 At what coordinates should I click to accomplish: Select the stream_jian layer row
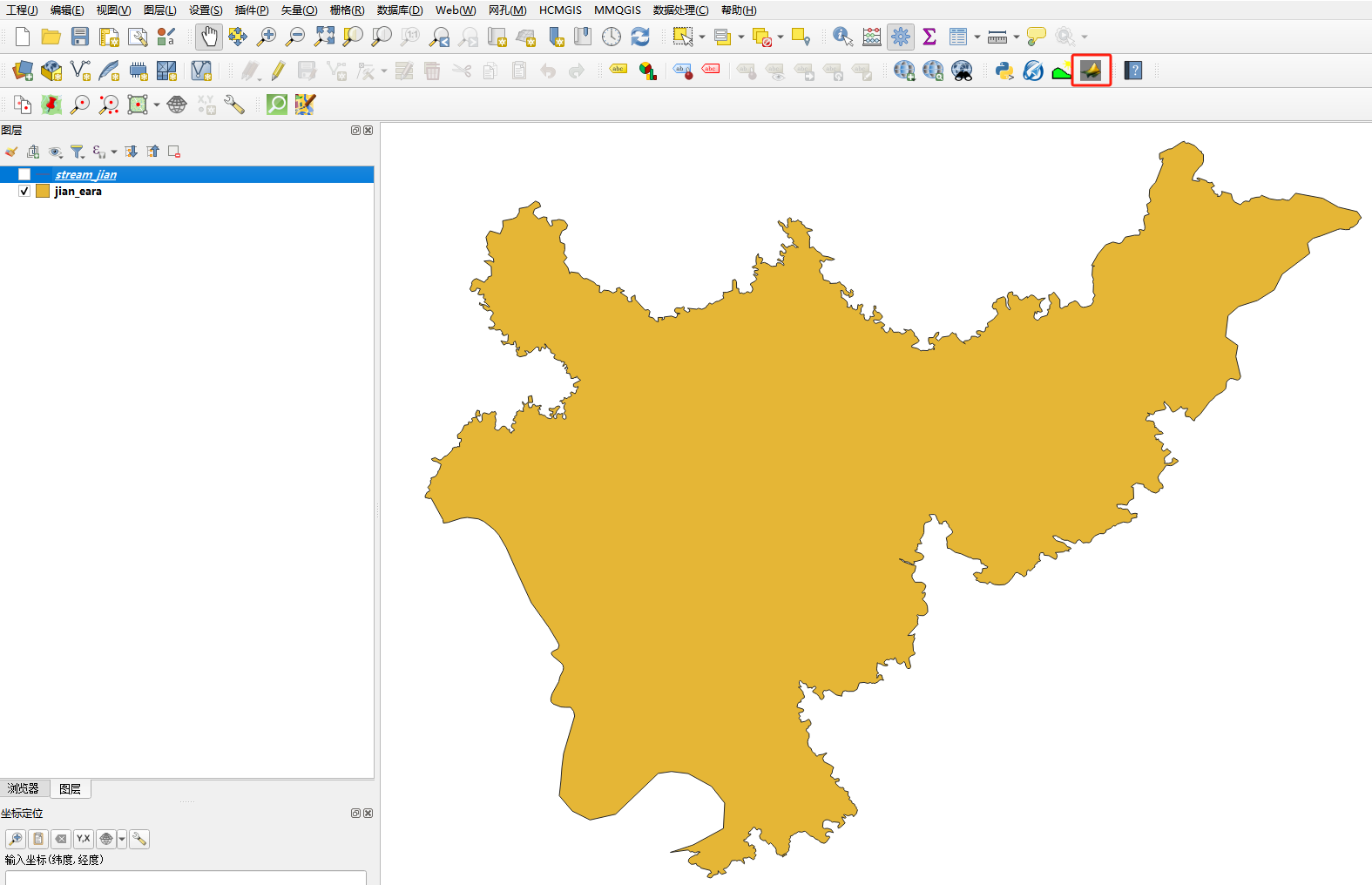point(187,174)
